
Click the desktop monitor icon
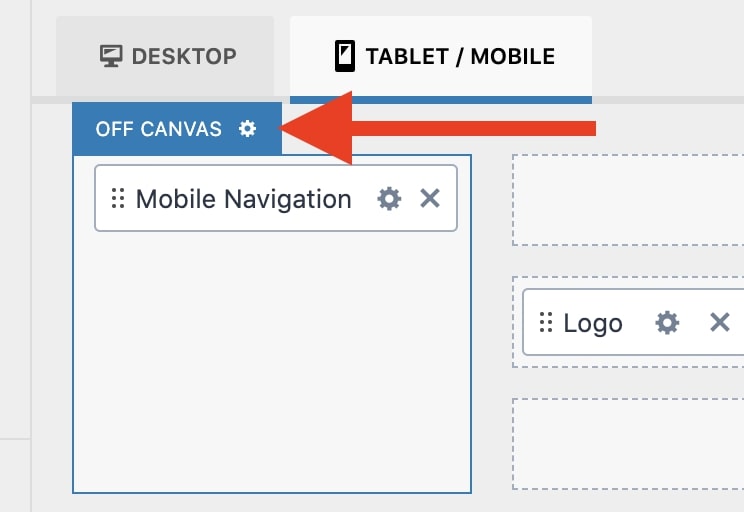(x=111, y=56)
